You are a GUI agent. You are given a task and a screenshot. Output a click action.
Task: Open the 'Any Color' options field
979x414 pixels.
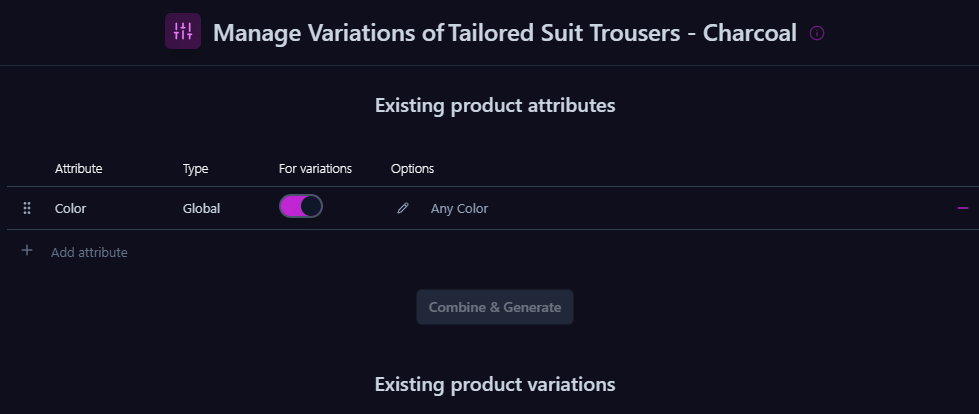[x=459, y=208]
